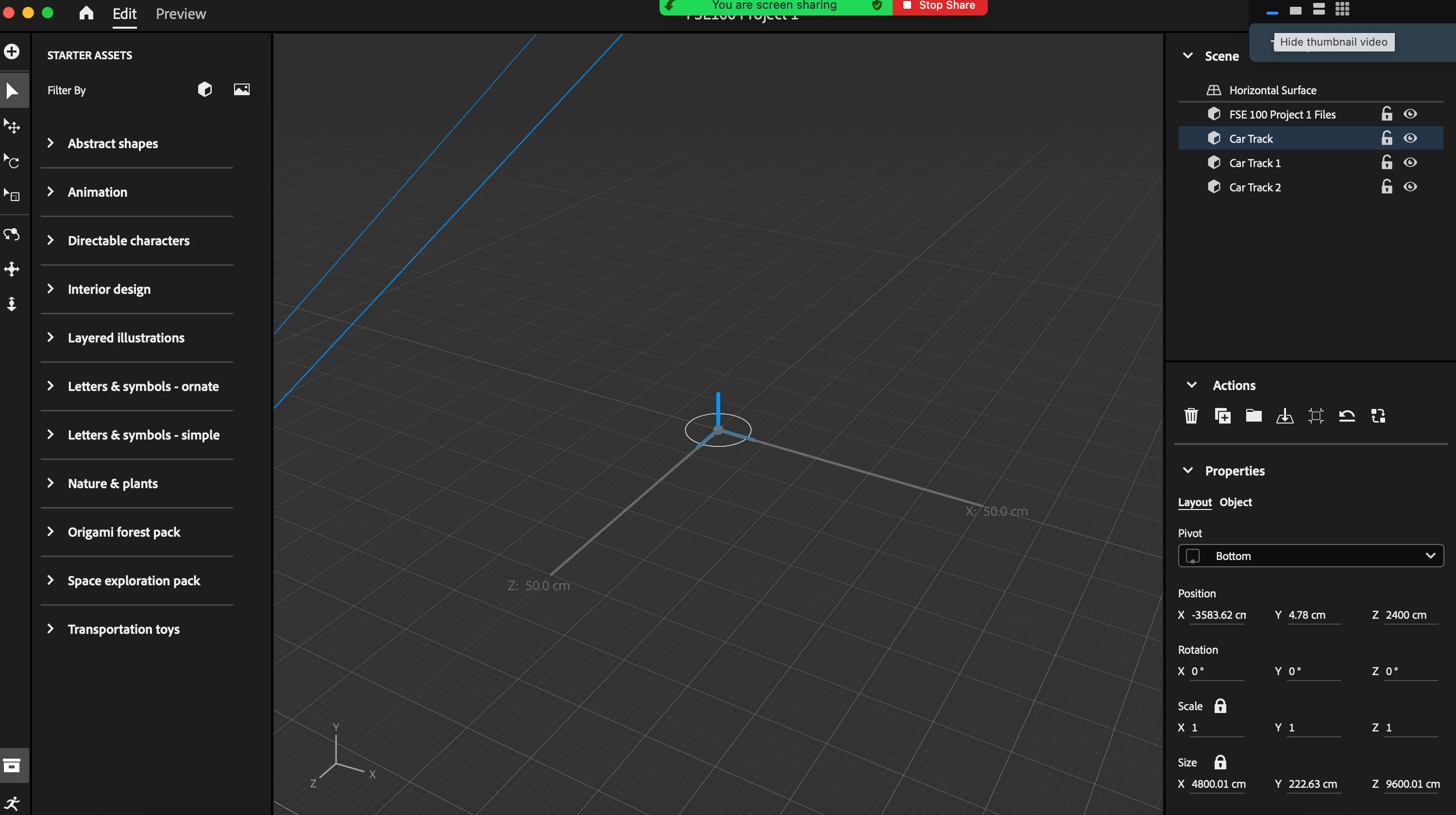1456x815 pixels.
Task: Filter starter assets by 3D models
Action: click(x=204, y=89)
